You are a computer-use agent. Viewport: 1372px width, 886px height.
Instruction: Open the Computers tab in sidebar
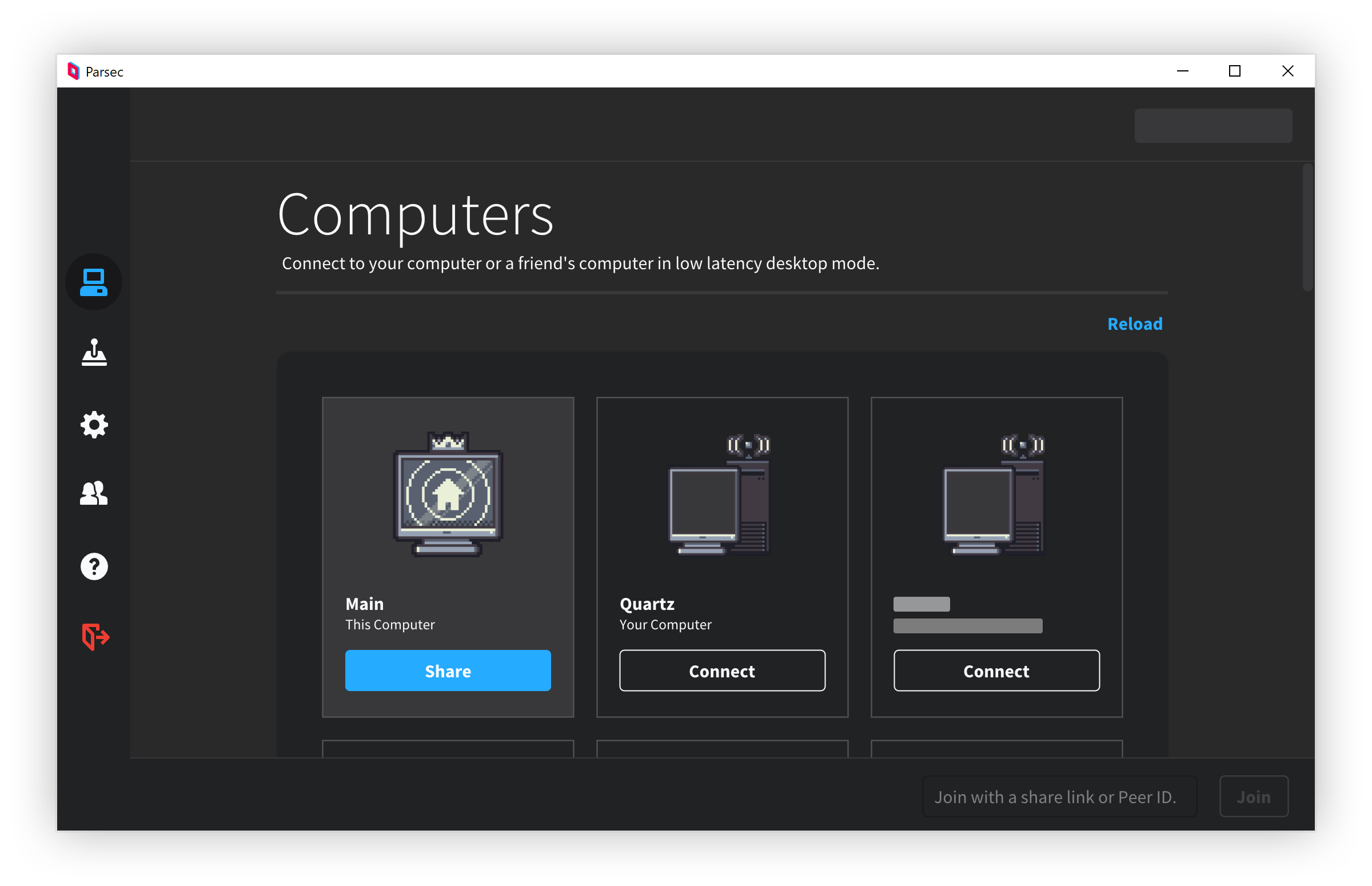click(x=94, y=282)
